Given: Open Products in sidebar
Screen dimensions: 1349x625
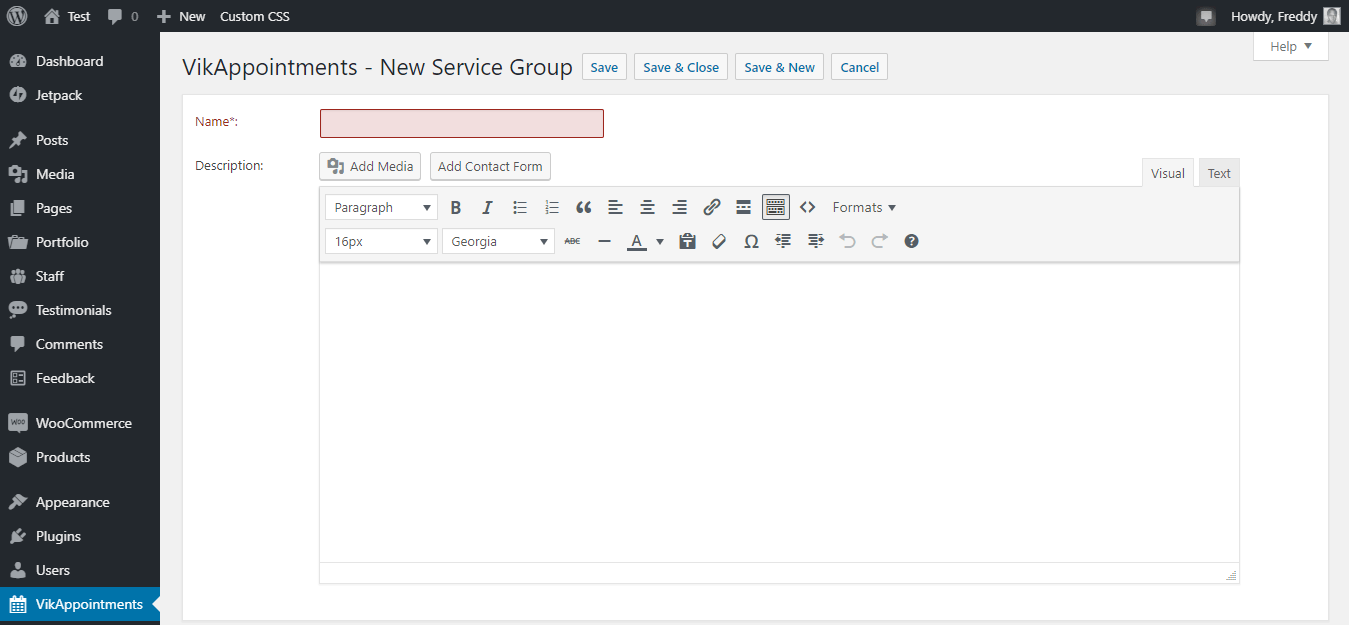Looking at the screenshot, I should click(80, 457).
